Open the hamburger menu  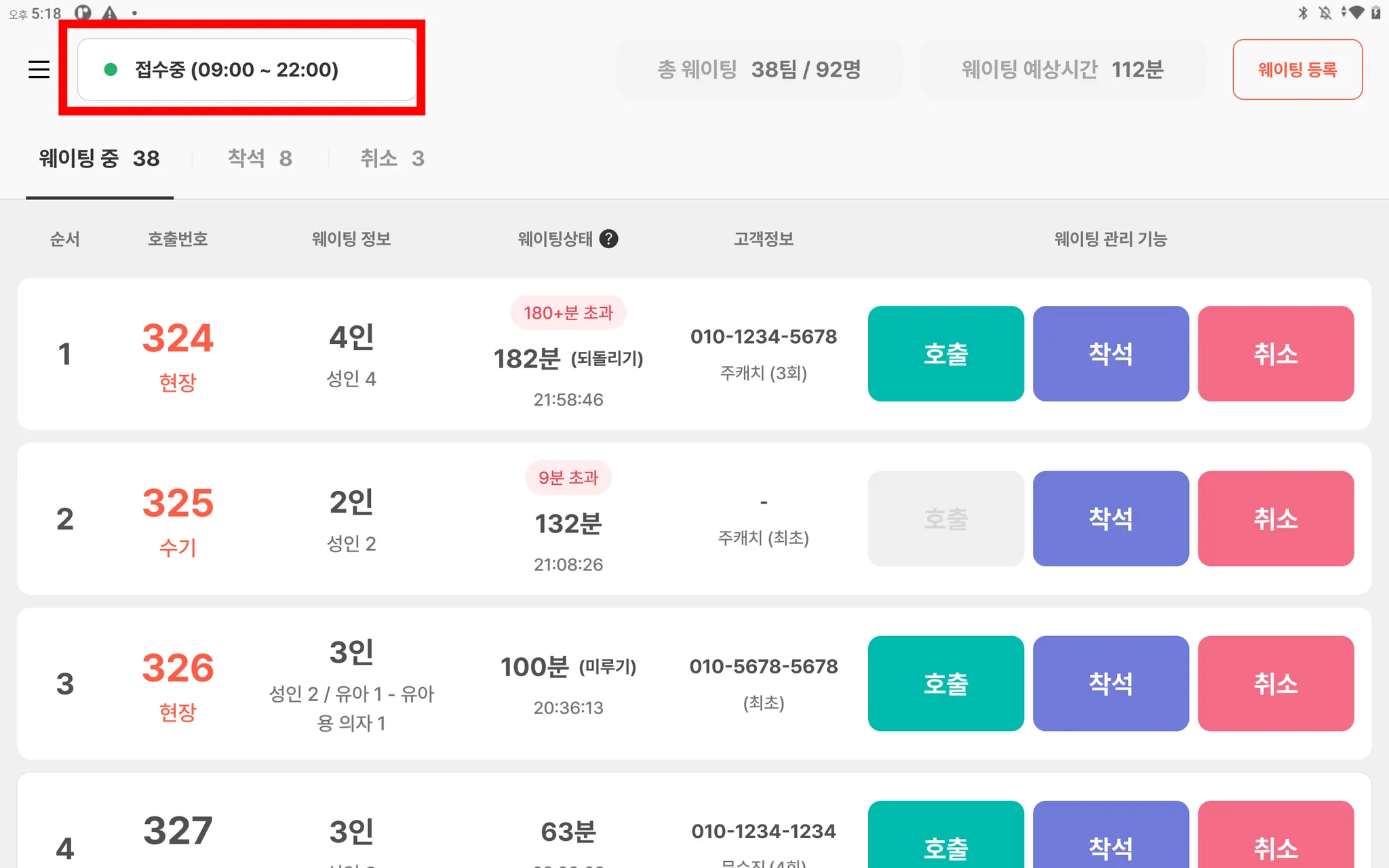(x=39, y=69)
